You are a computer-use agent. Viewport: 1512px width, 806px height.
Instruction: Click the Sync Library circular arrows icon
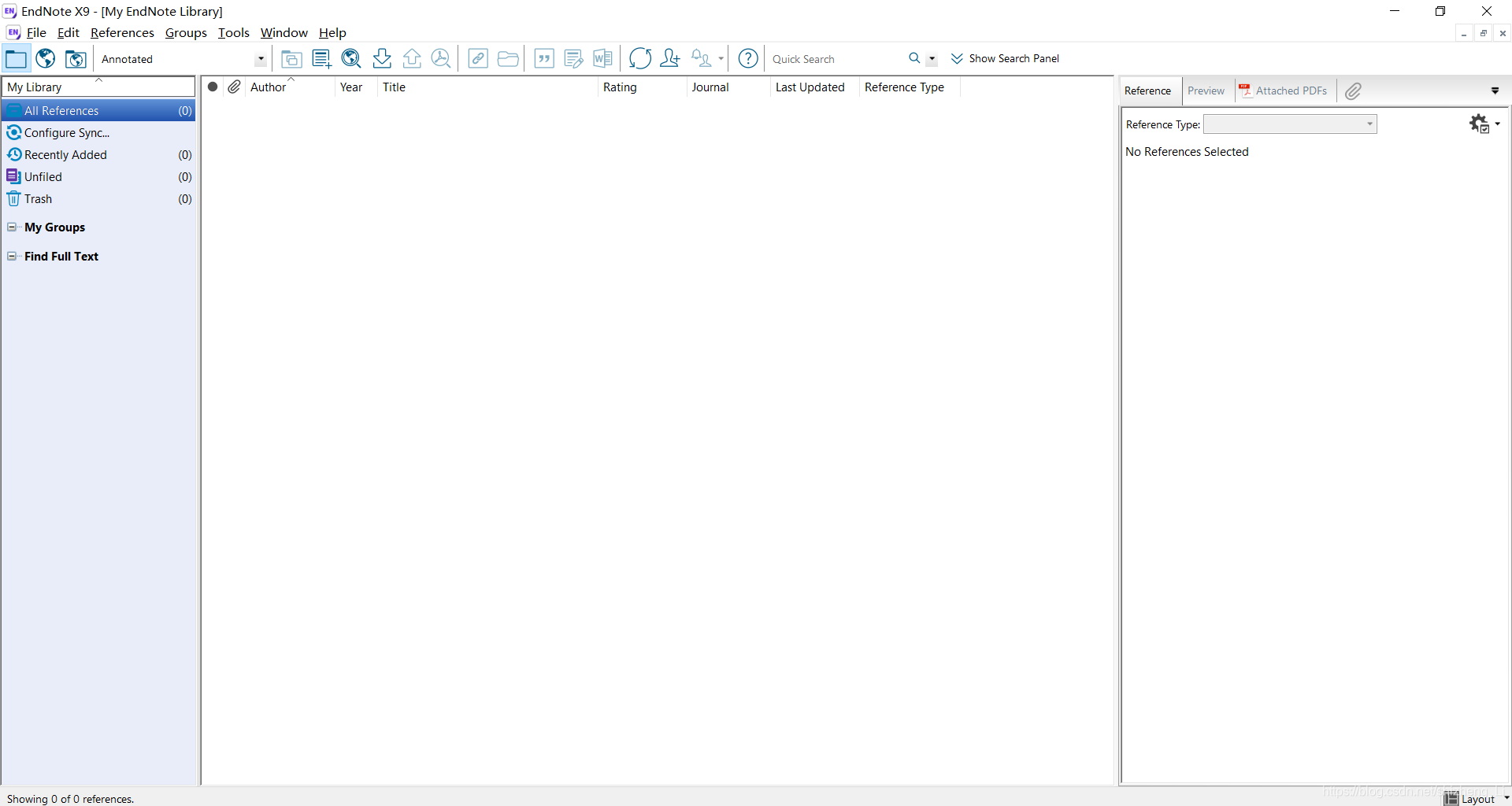tap(640, 59)
